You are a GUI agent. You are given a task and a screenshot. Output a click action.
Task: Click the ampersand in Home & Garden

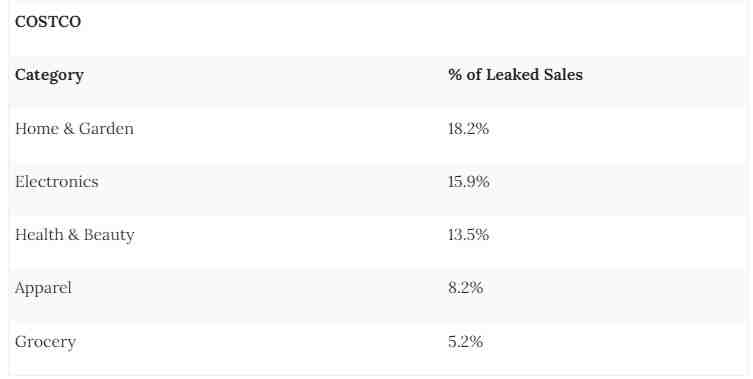click(x=68, y=129)
